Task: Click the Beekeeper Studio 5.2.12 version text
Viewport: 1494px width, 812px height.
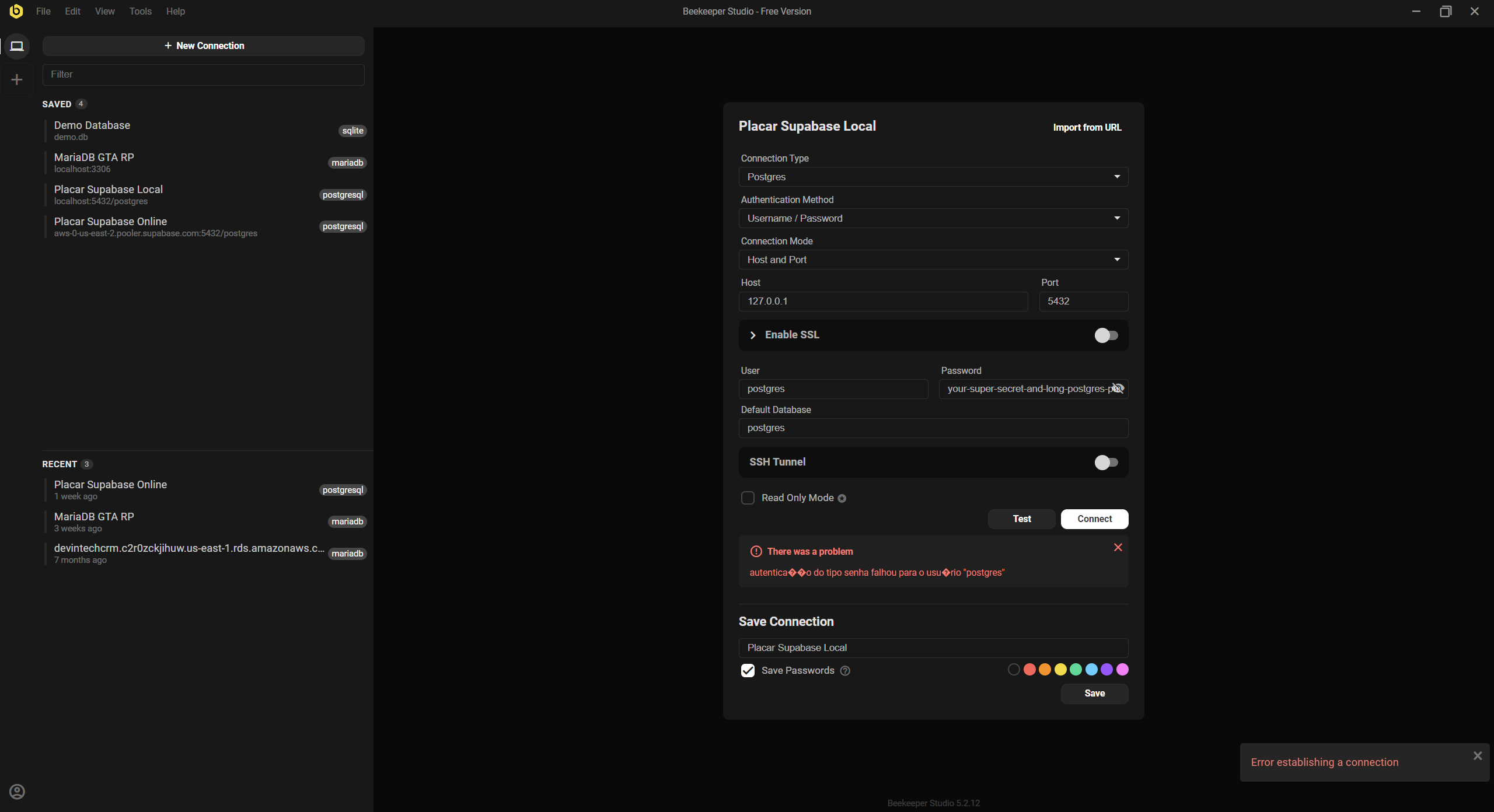Action: pos(933,803)
